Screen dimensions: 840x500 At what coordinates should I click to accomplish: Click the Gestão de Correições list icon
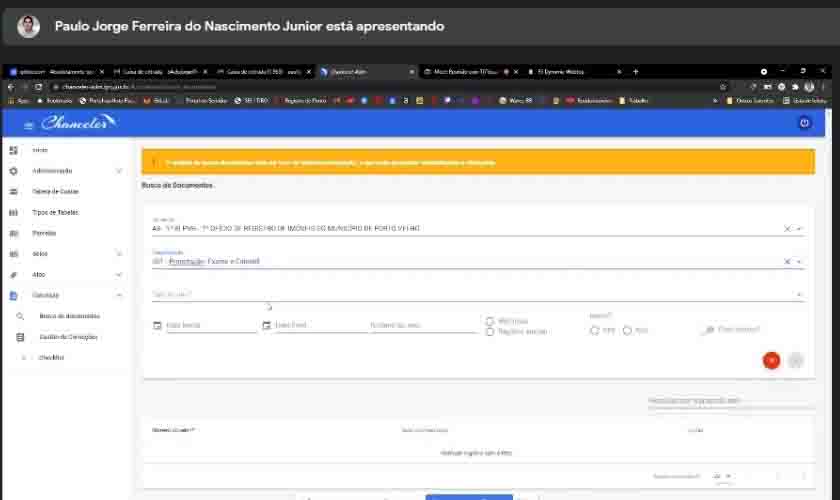[x=20, y=337]
